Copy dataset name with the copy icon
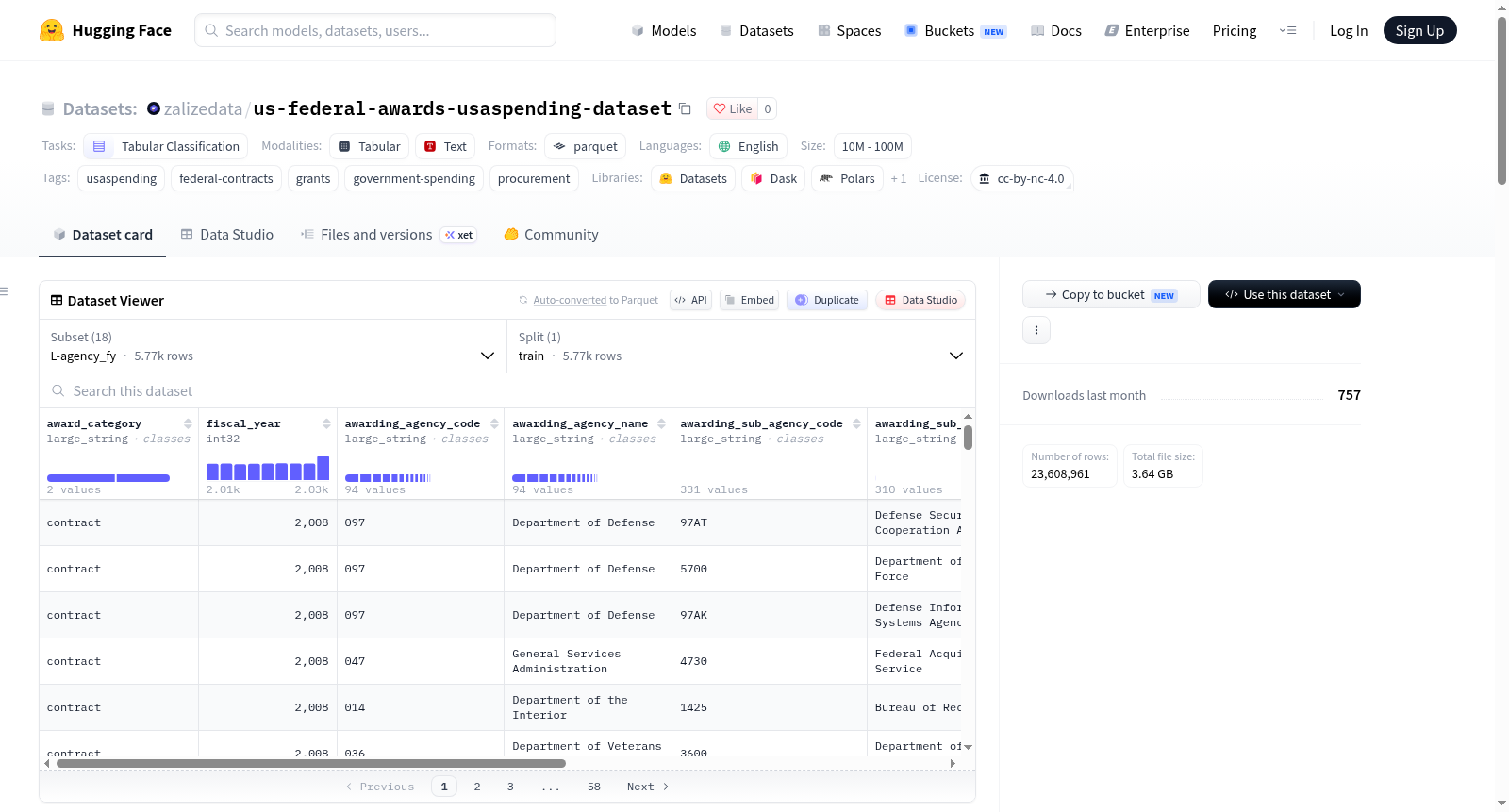The width and height of the screenshot is (1509, 812). [x=686, y=109]
